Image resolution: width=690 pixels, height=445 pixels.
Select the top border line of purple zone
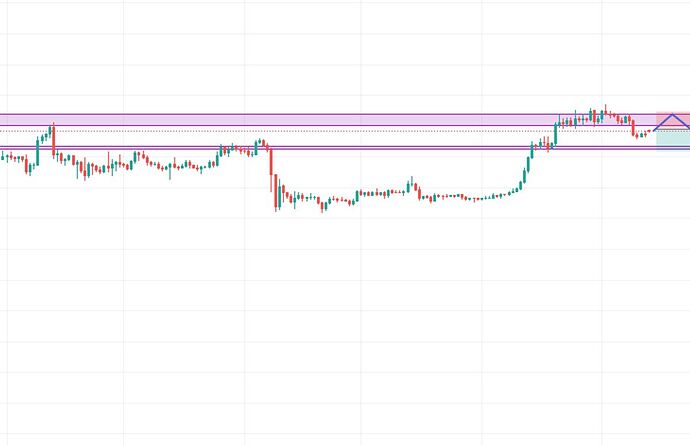(x=300, y=114)
